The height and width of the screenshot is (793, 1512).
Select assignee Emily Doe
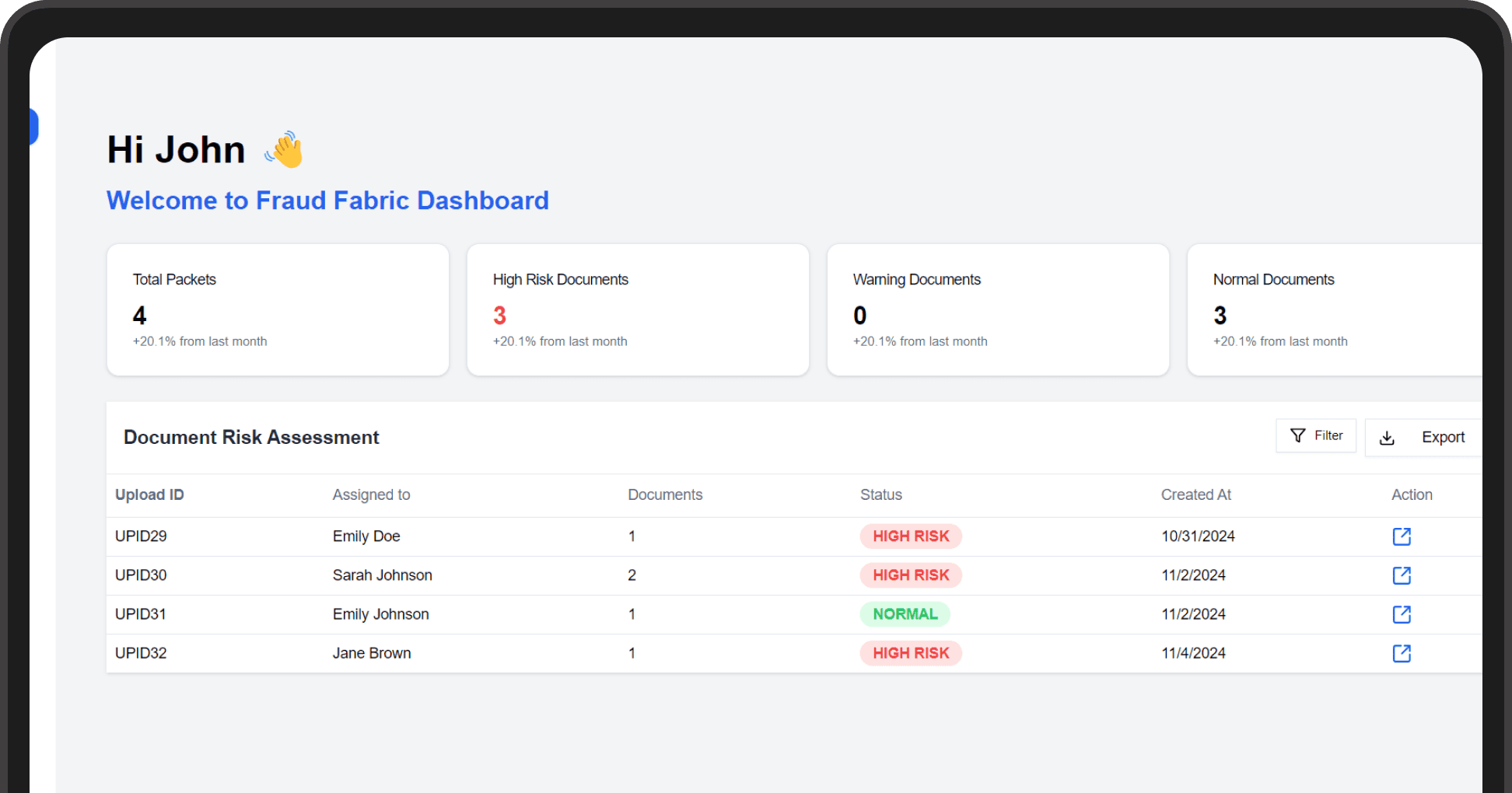366,536
